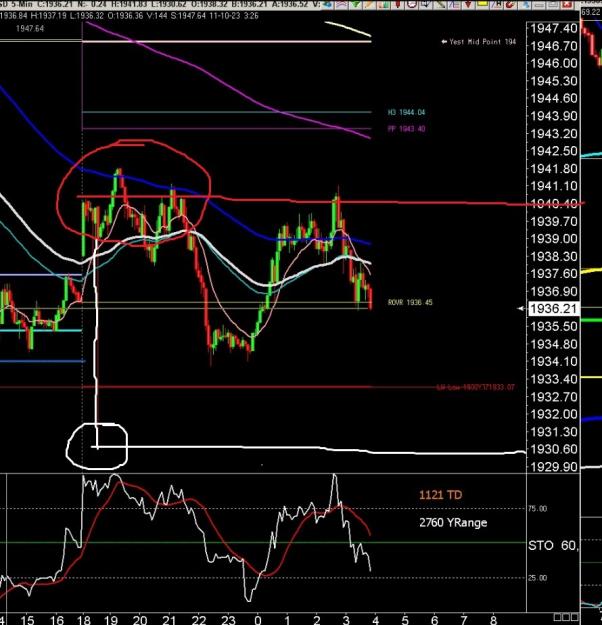Click the 2760 YRange label
The height and width of the screenshot is (625, 602).
point(453,522)
